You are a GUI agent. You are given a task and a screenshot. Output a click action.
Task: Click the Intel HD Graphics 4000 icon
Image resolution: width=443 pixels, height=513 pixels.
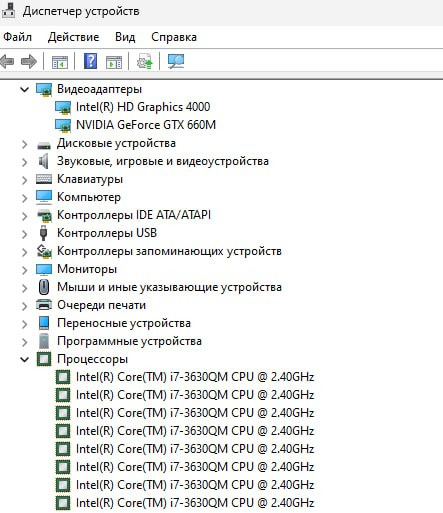click(63, 107)
